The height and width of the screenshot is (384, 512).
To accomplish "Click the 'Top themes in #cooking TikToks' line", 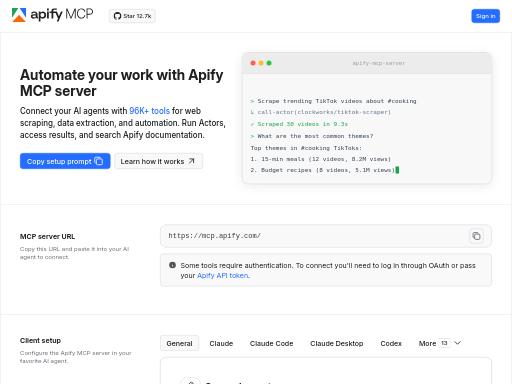I will (x=306, y=148).
